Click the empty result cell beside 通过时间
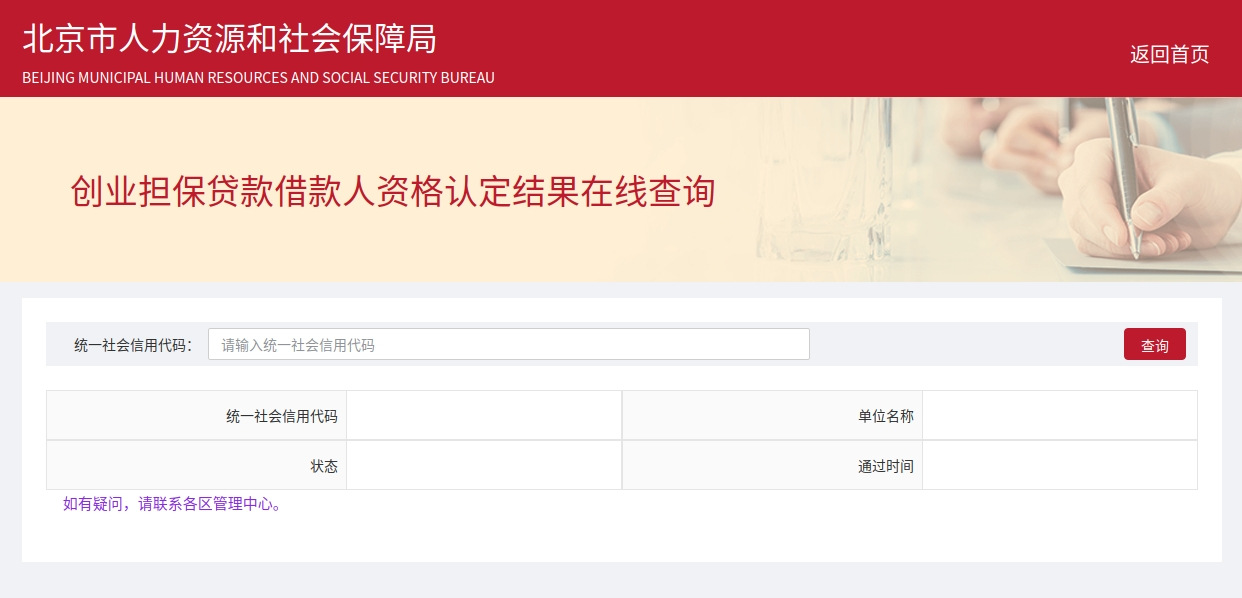 pos(1060,465)
